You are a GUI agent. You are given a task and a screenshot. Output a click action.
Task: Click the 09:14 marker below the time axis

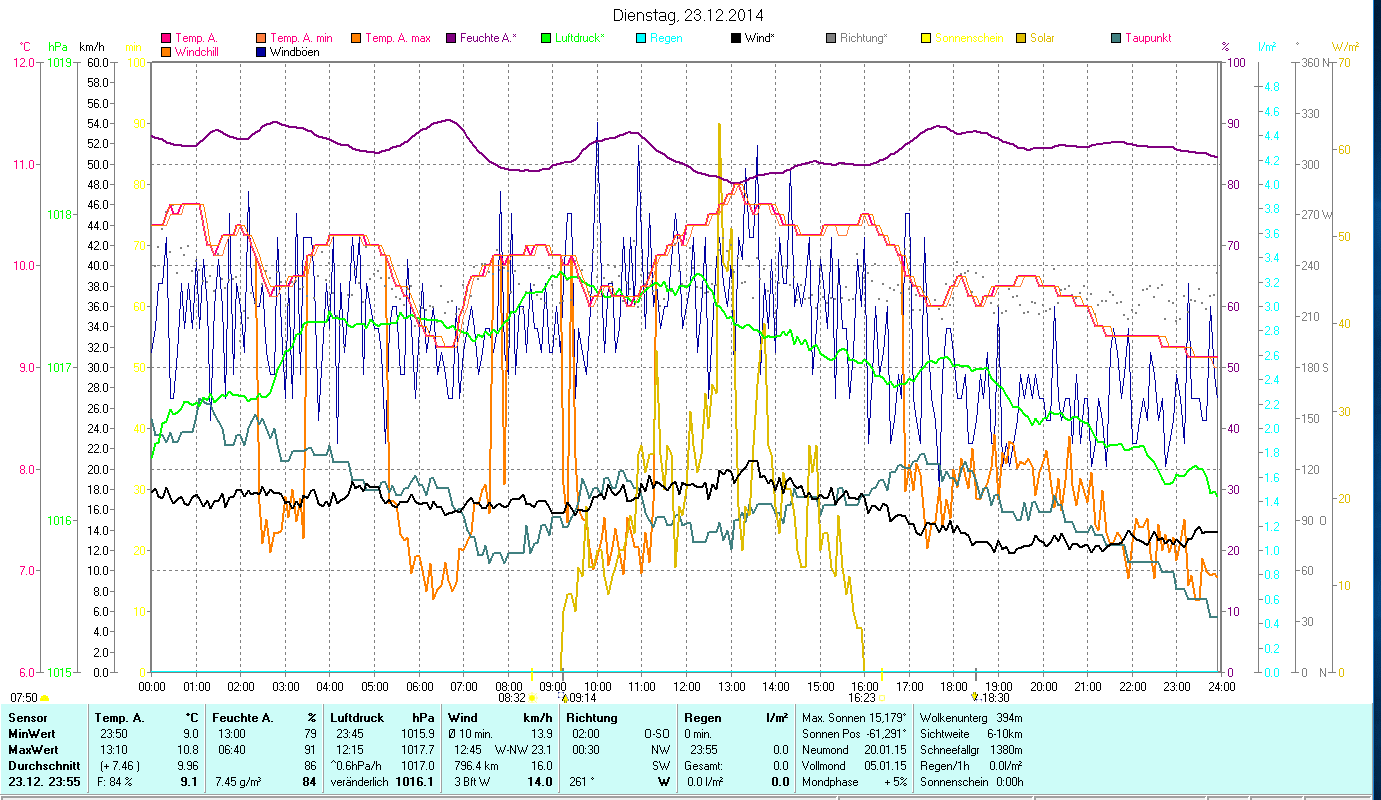pyautogui.click(x=581, y=698)
